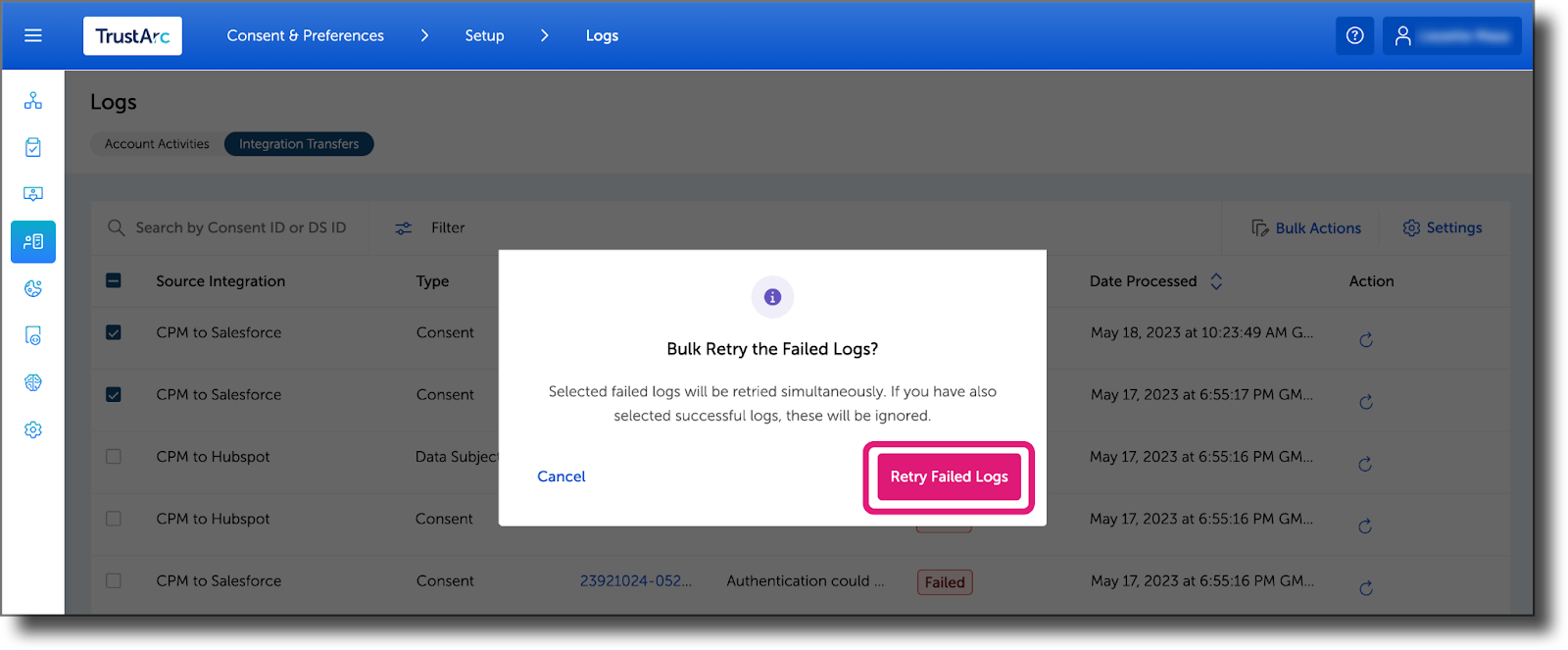Screen dimensions: 1568x650
Task: Click the select-all checkbox in the table header
Action: click(113, 279)
